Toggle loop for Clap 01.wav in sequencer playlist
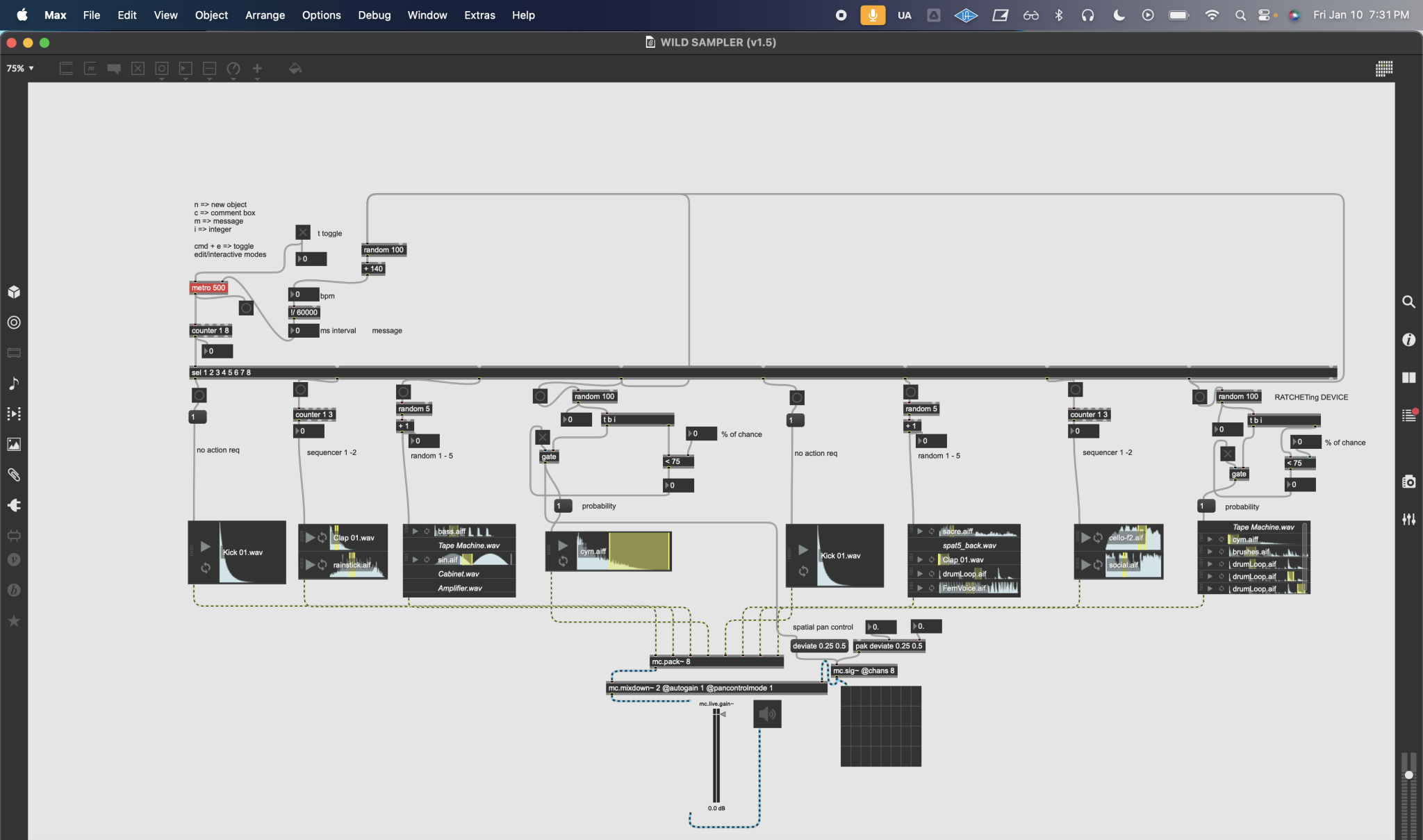This screenshot has width=1423, height=840. pyautogui.click(x=322, y=537)
